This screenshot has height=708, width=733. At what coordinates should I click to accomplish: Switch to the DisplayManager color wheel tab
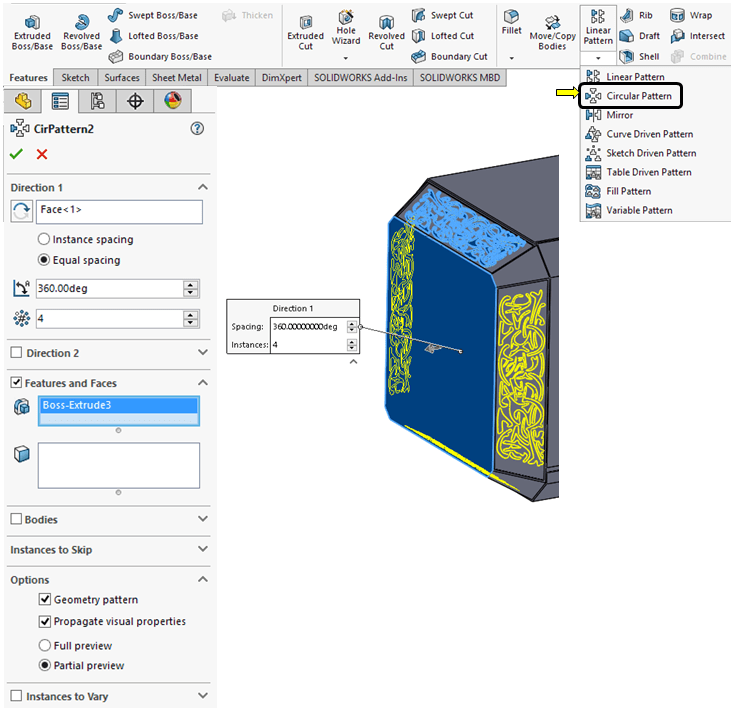point(173,100)
